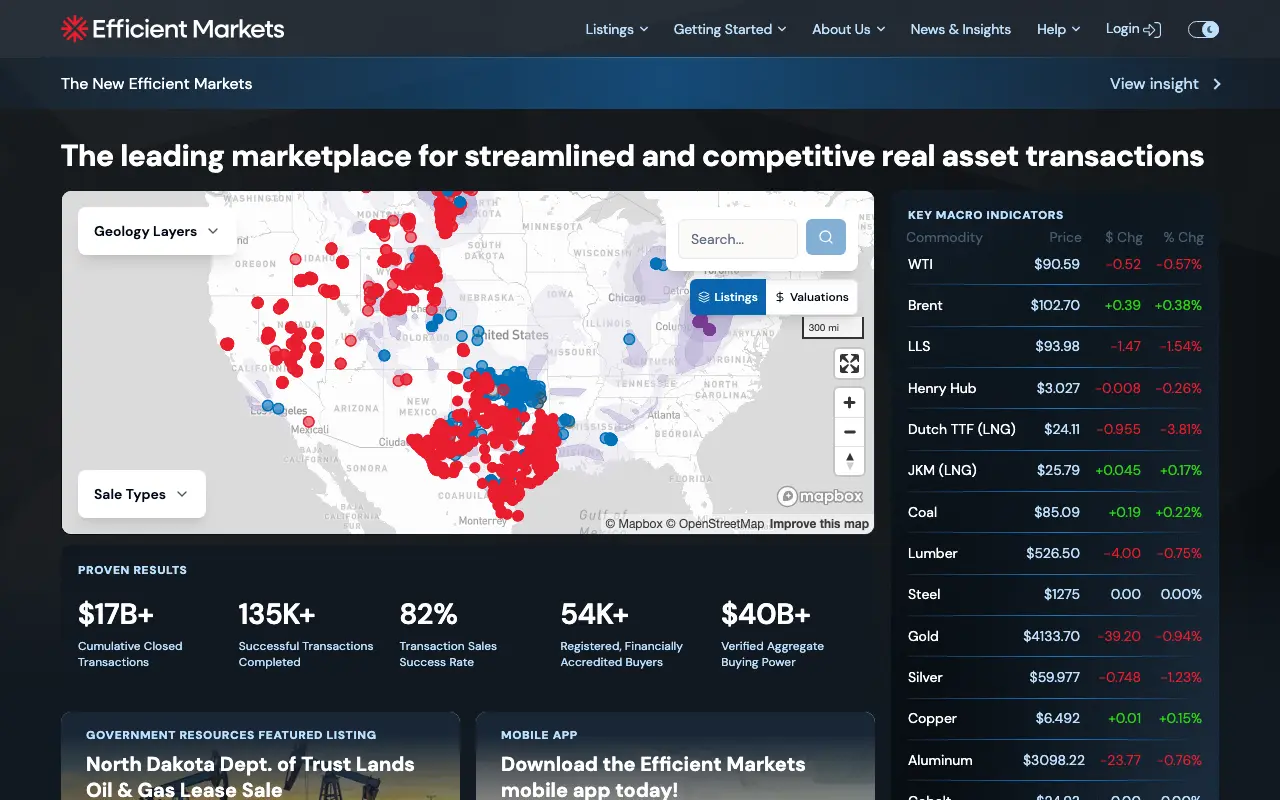Click the Silver commodity name
1280x800 pixels.
[x=925, y=677]
